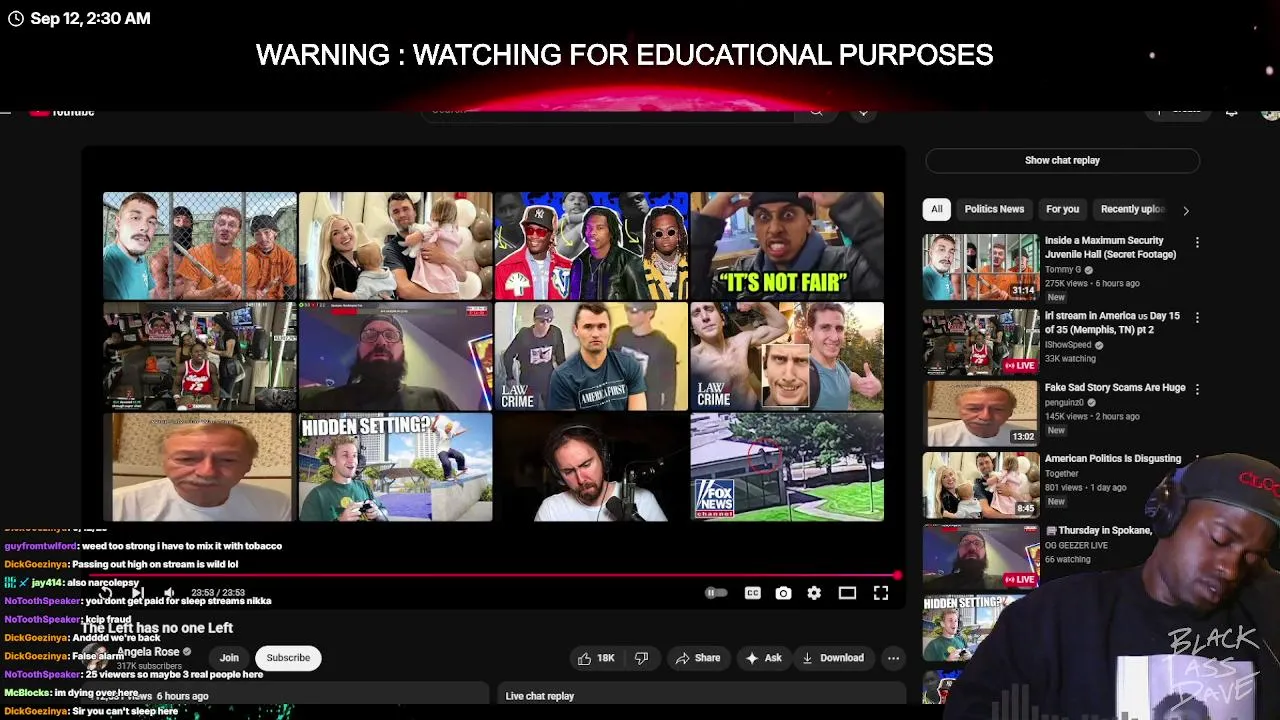The image size is (1280, 720).
Task: Open sidebar American Politics thumbnail
Action: [x=980, y=485]
